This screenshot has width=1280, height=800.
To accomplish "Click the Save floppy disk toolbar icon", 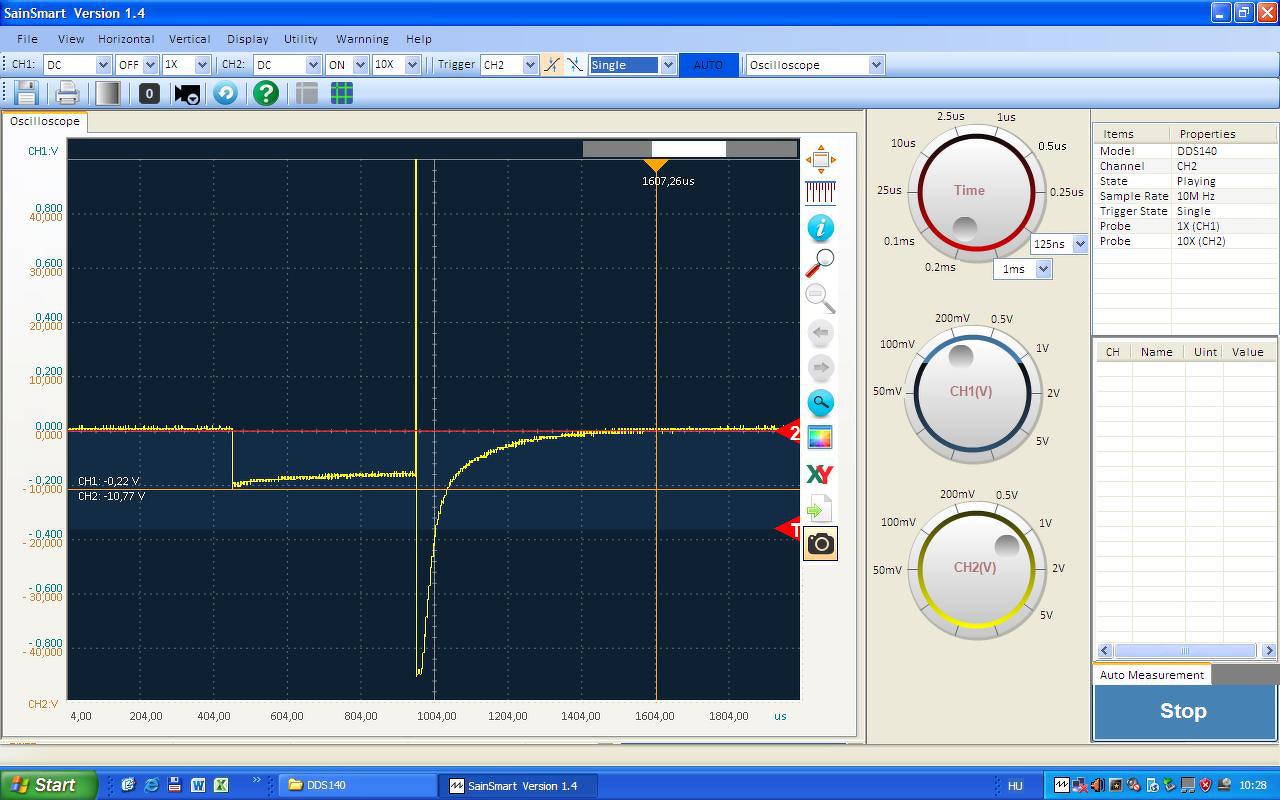I will pos(26,93).
